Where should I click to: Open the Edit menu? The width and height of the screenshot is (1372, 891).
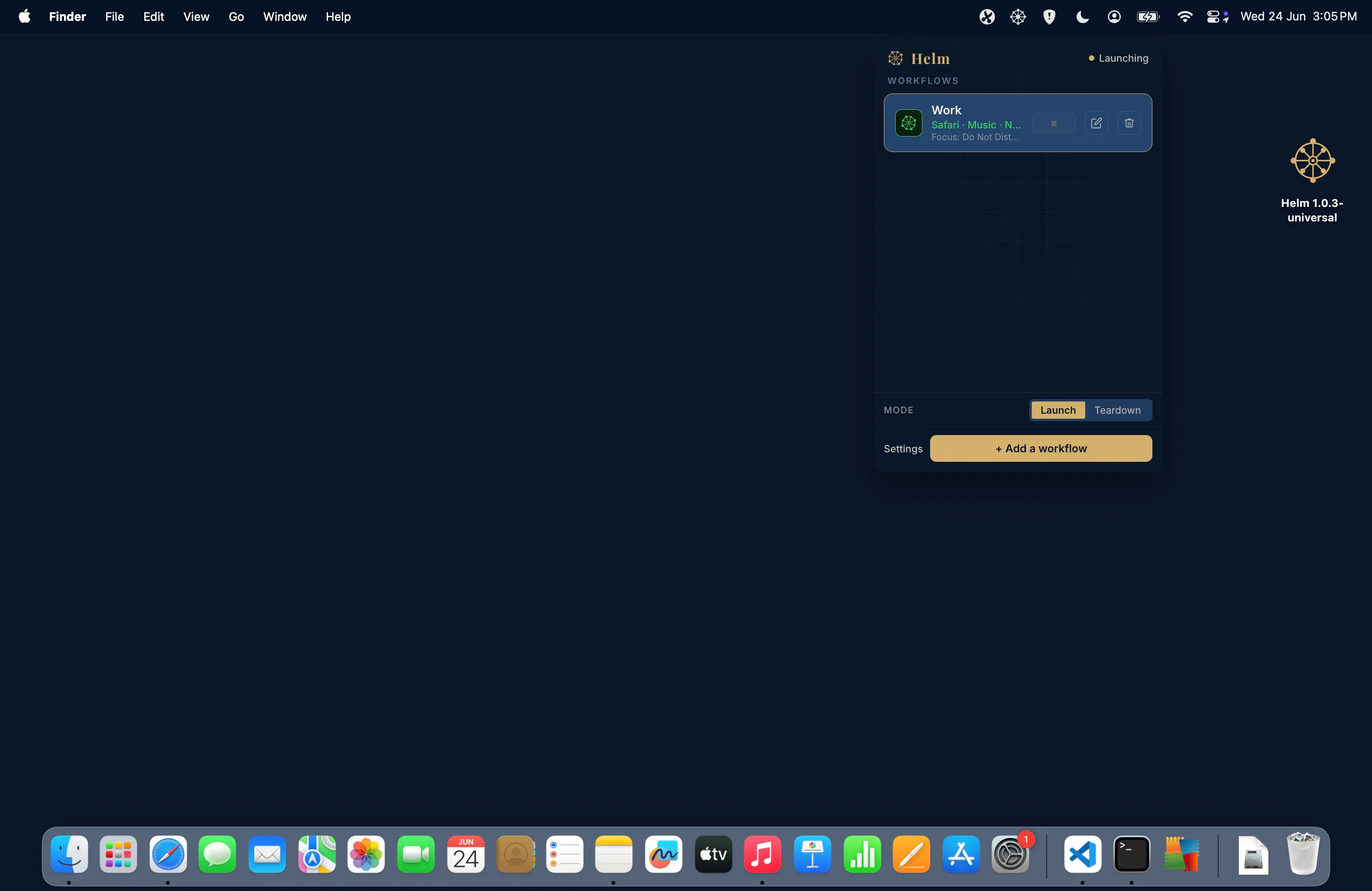point(153,17)
